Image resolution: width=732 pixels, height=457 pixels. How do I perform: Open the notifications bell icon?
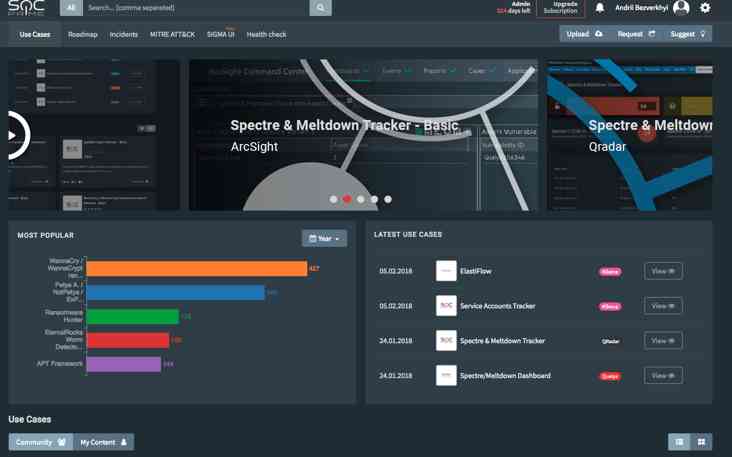point(600,8)
